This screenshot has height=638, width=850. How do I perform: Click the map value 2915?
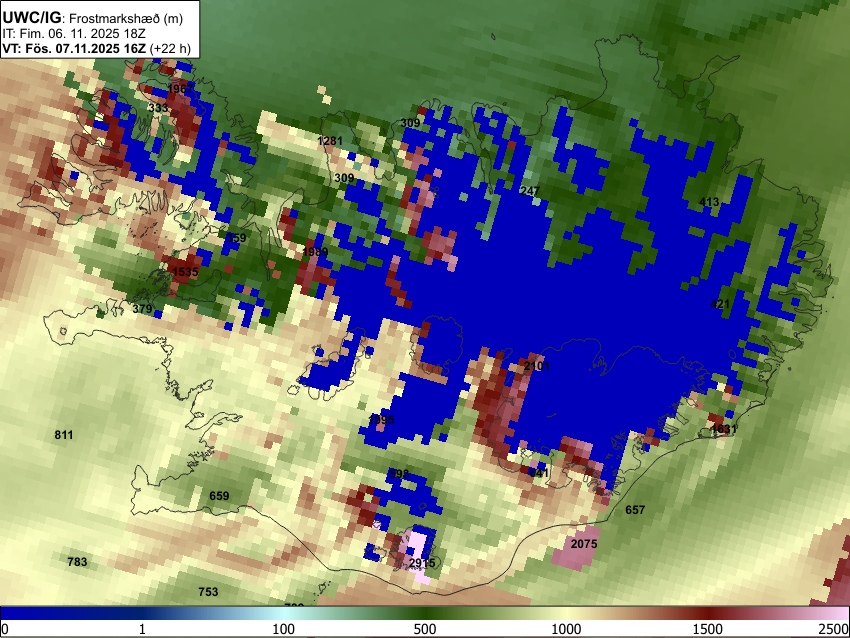tap(422, 563)
